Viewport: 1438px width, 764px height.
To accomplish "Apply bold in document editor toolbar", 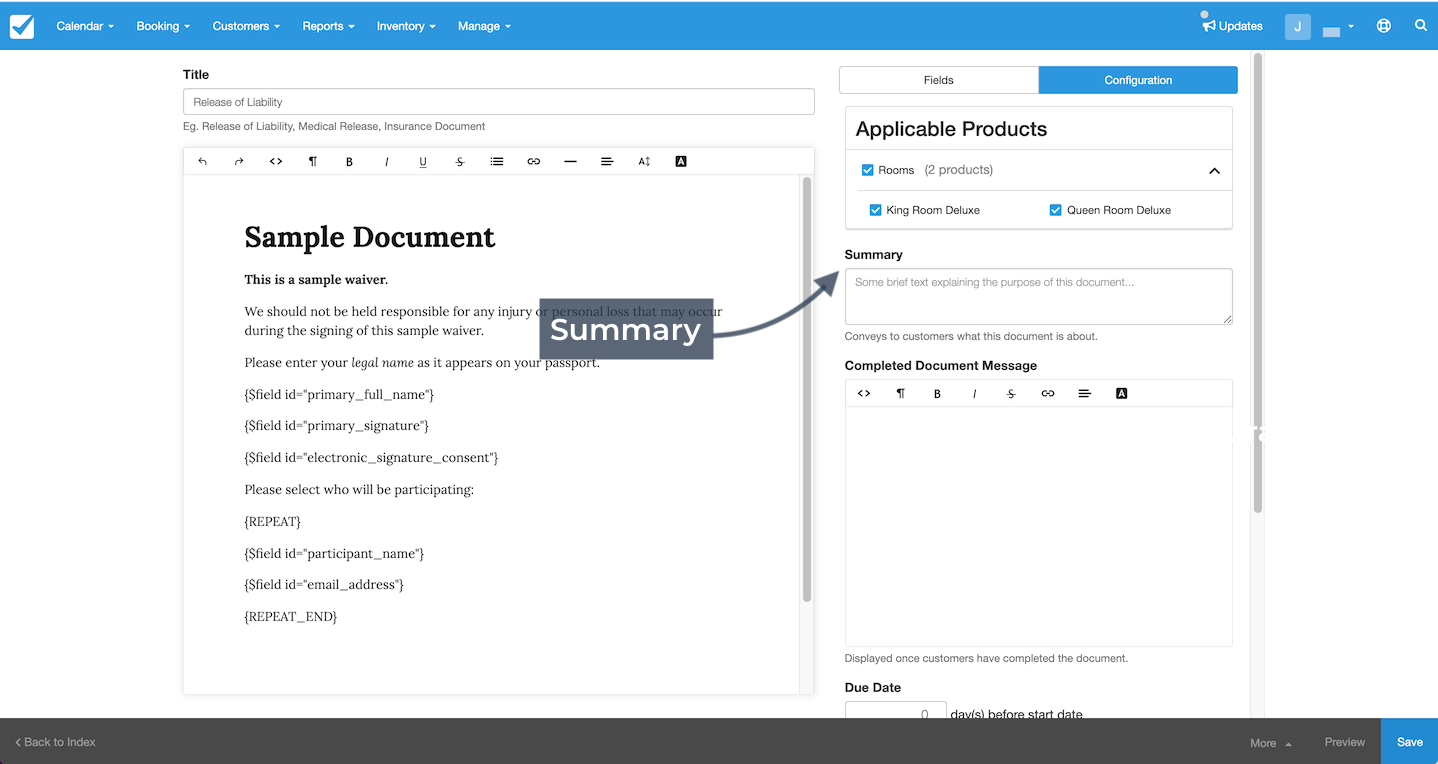I will click(x=349, y=161).
